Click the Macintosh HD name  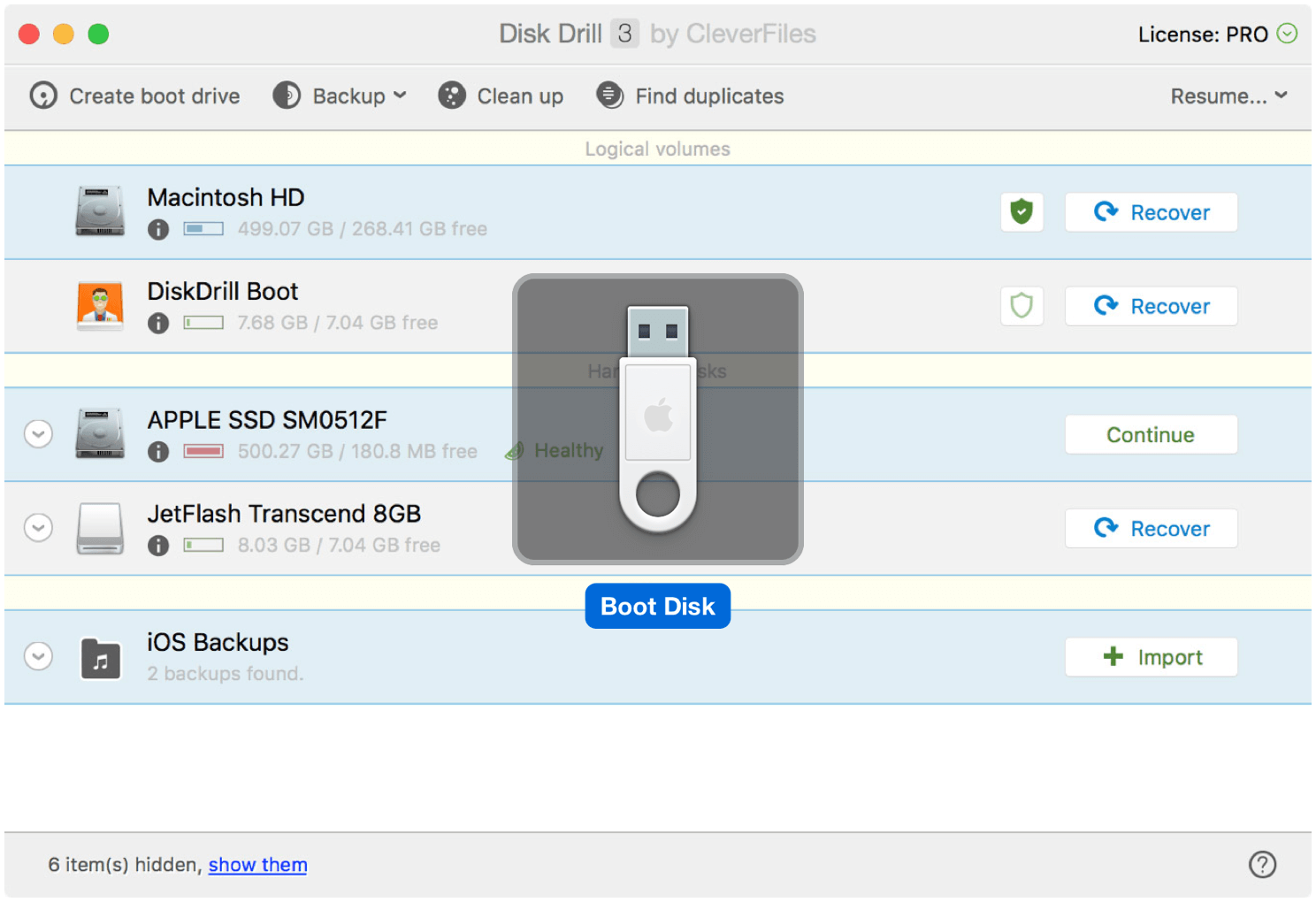pyautogui.click(x=226, y=197)
